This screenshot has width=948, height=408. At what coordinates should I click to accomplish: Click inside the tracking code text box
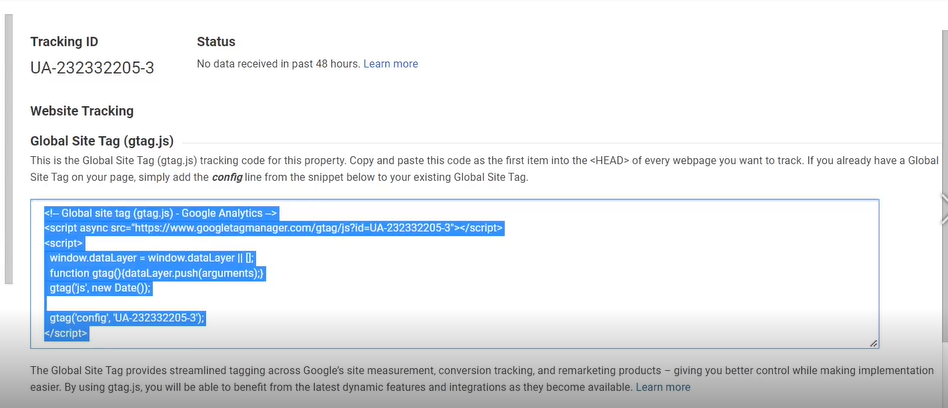(x=455, y=274)
